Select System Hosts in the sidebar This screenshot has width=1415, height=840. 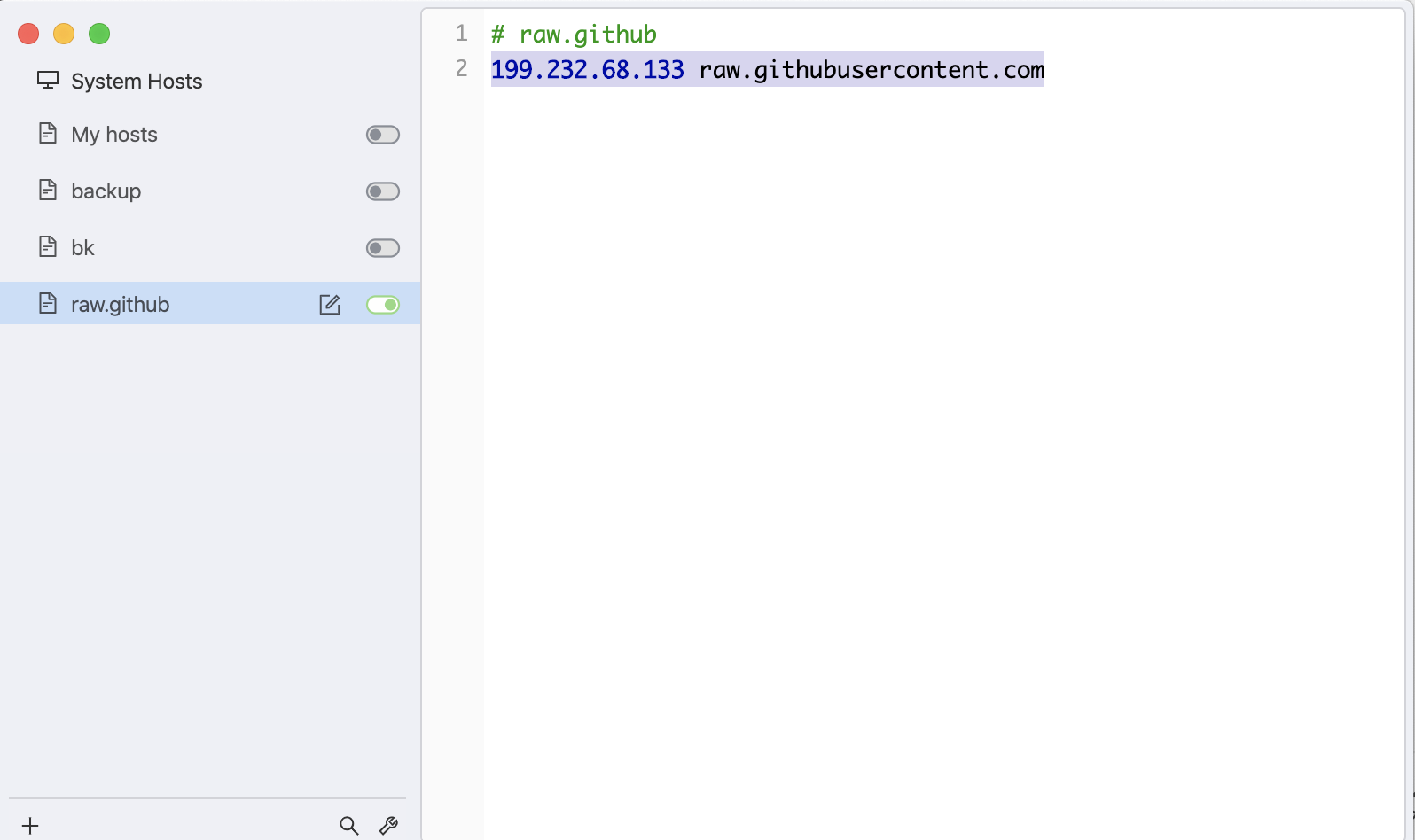[x=137, y=82]
